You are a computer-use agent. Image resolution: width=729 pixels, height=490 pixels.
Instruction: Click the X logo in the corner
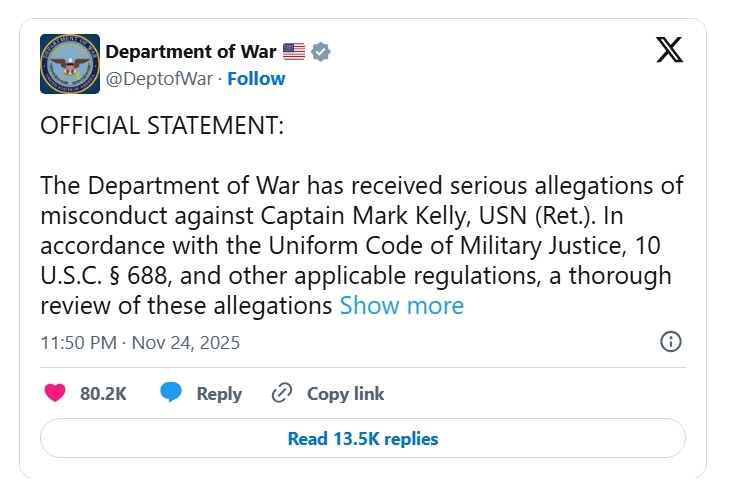tap(669, 51)
